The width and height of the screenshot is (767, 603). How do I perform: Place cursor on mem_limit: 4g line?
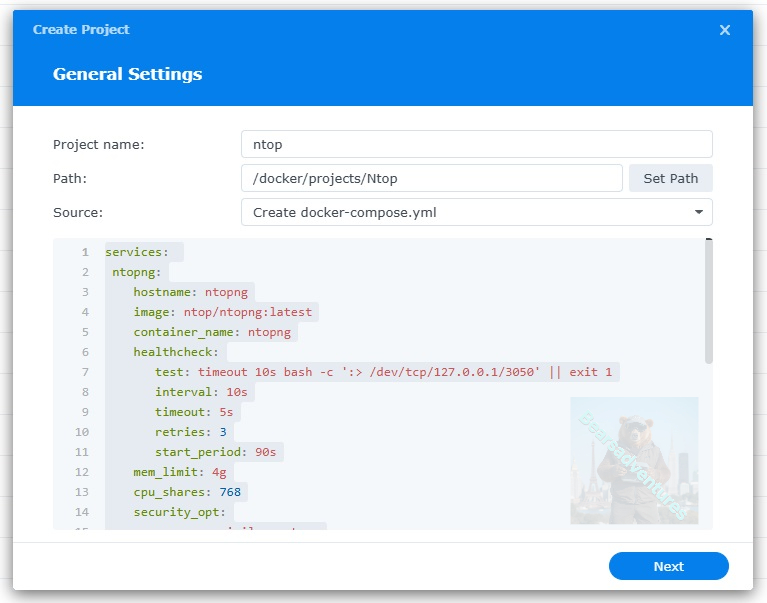click(180, 472)
